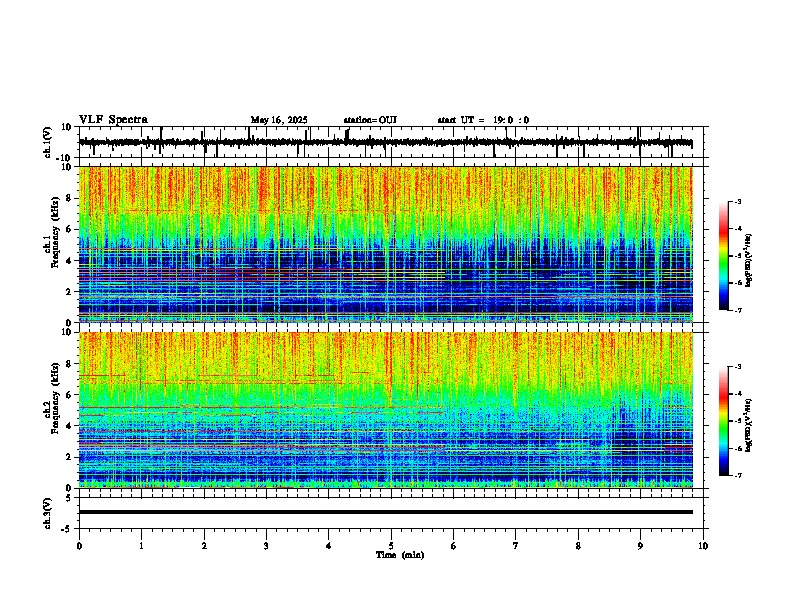Click time axis tick label "10"
Viewport: 792px width, 612px height.
click(x=703, y=546)
